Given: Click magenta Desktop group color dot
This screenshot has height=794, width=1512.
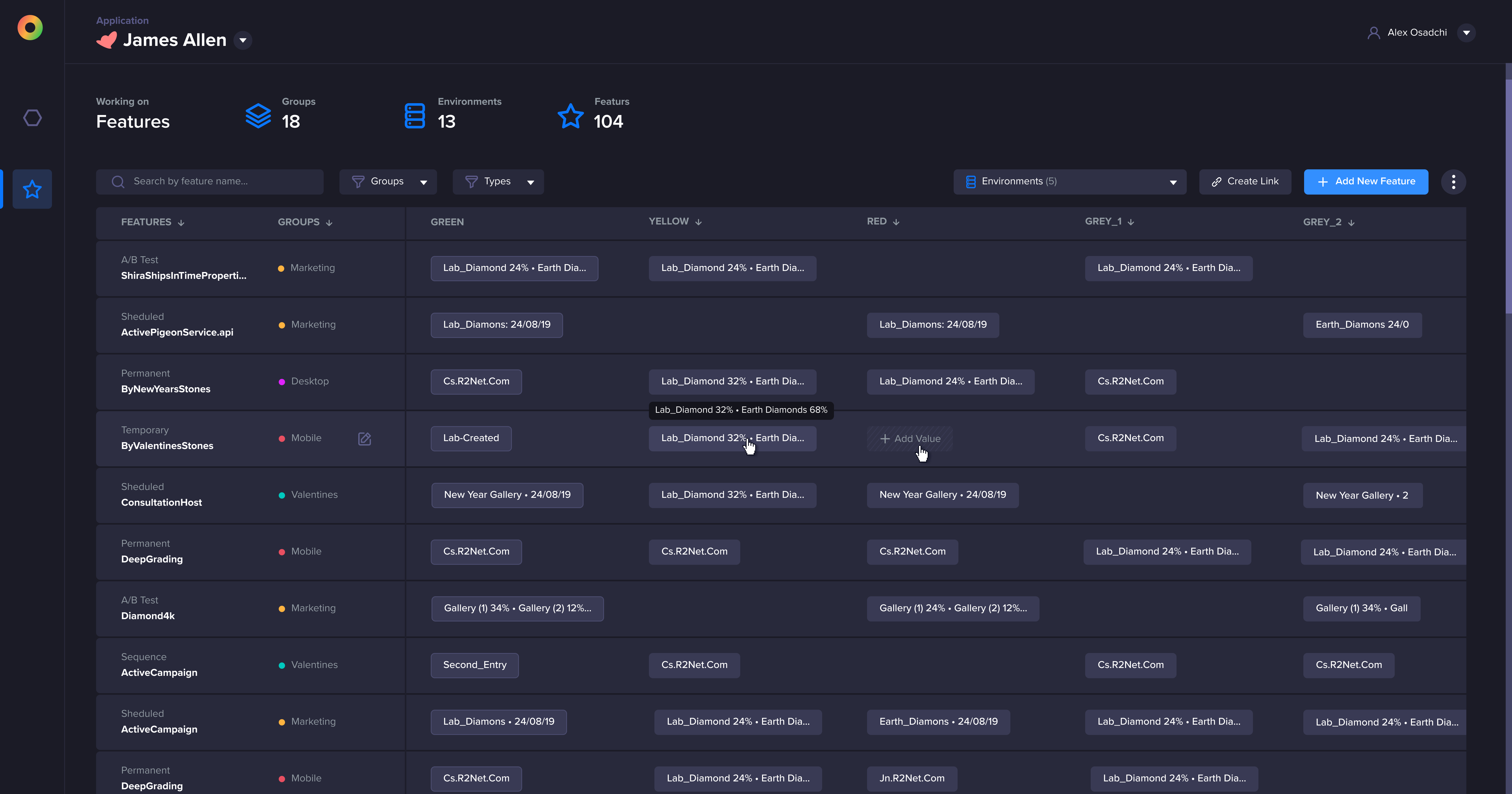Looking at the screenshot, I should [x=282, y=382].
